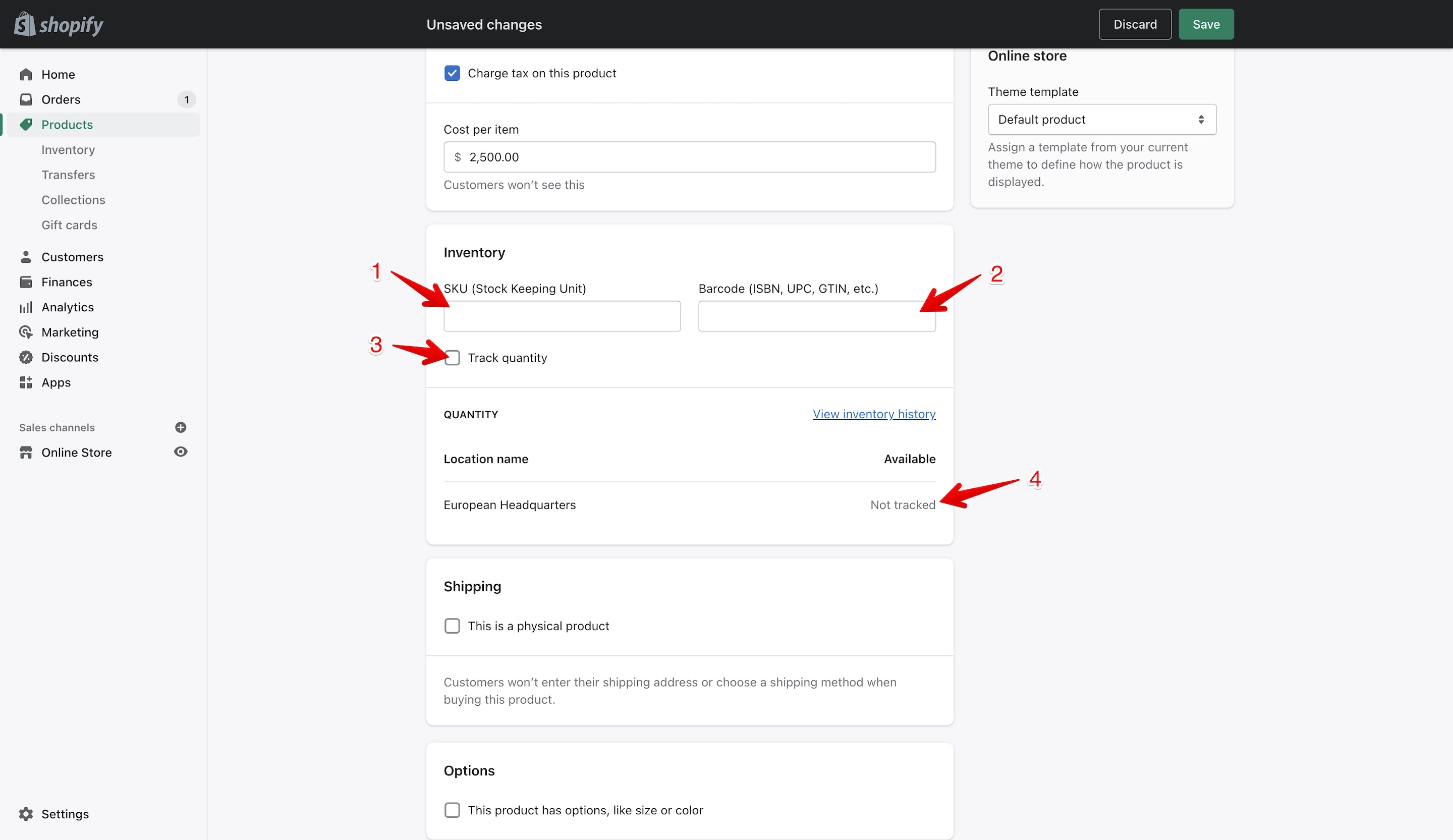Click the Unsaved changes label
The width and height of the screenshot is (1453, 840).
[x=484, y=24]
